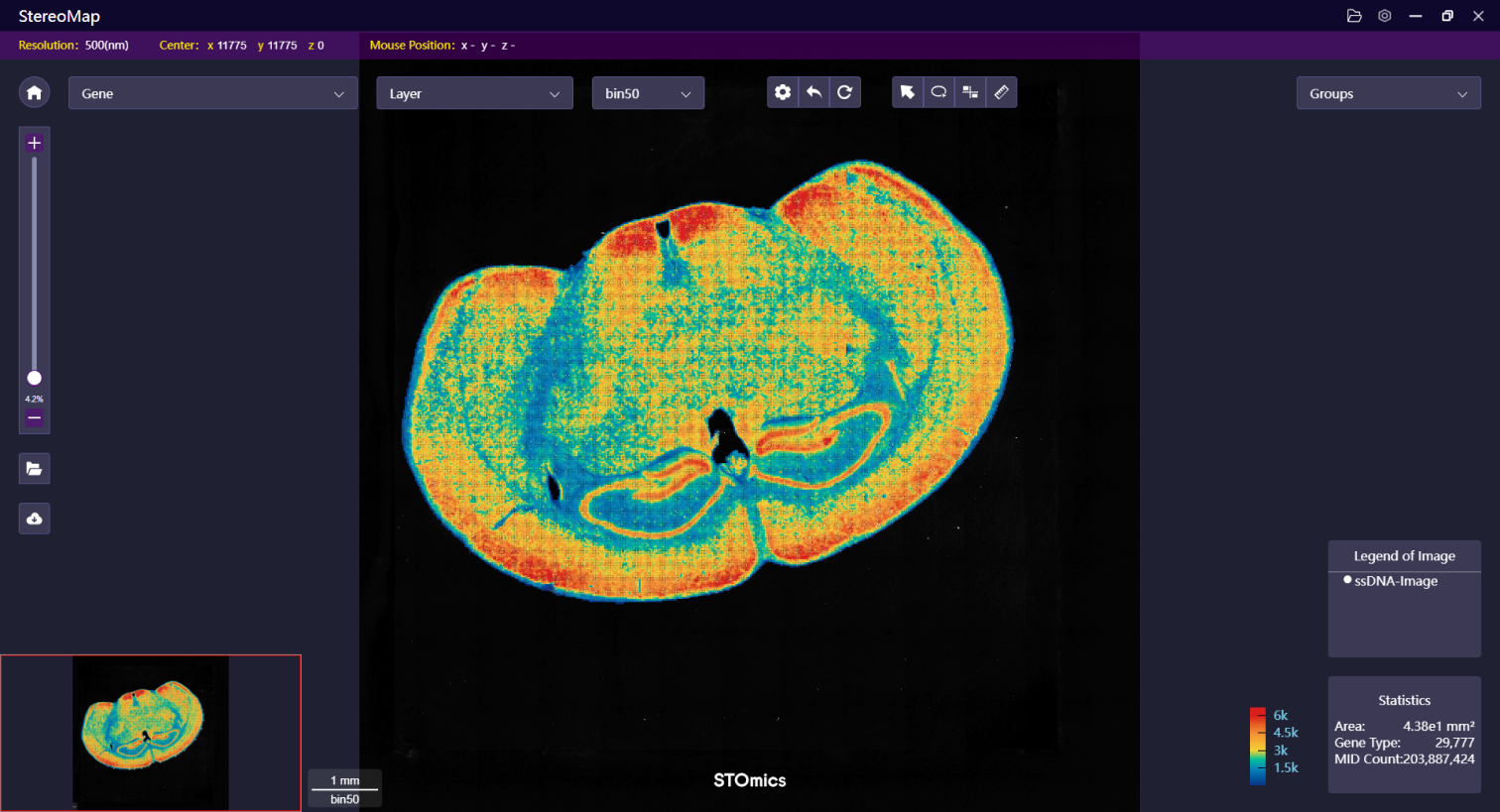Activate the lasso selection tool
1500x812 pixels.
[938, 92]
